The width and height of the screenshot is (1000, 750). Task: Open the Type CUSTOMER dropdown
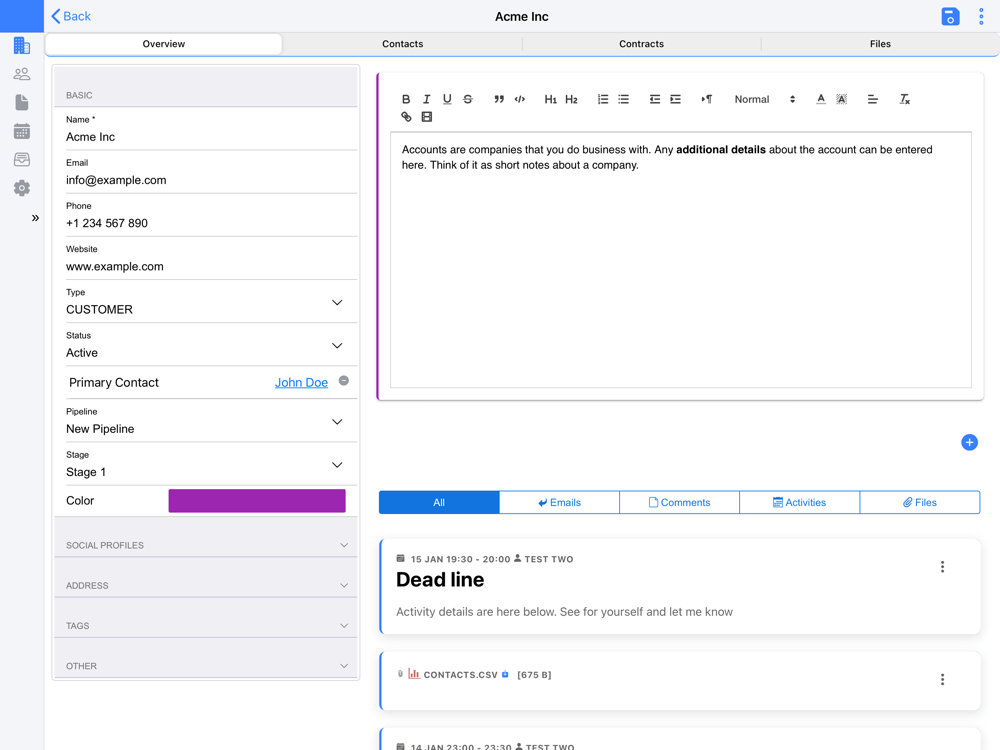pyautogui.click(x=206, y=302)
